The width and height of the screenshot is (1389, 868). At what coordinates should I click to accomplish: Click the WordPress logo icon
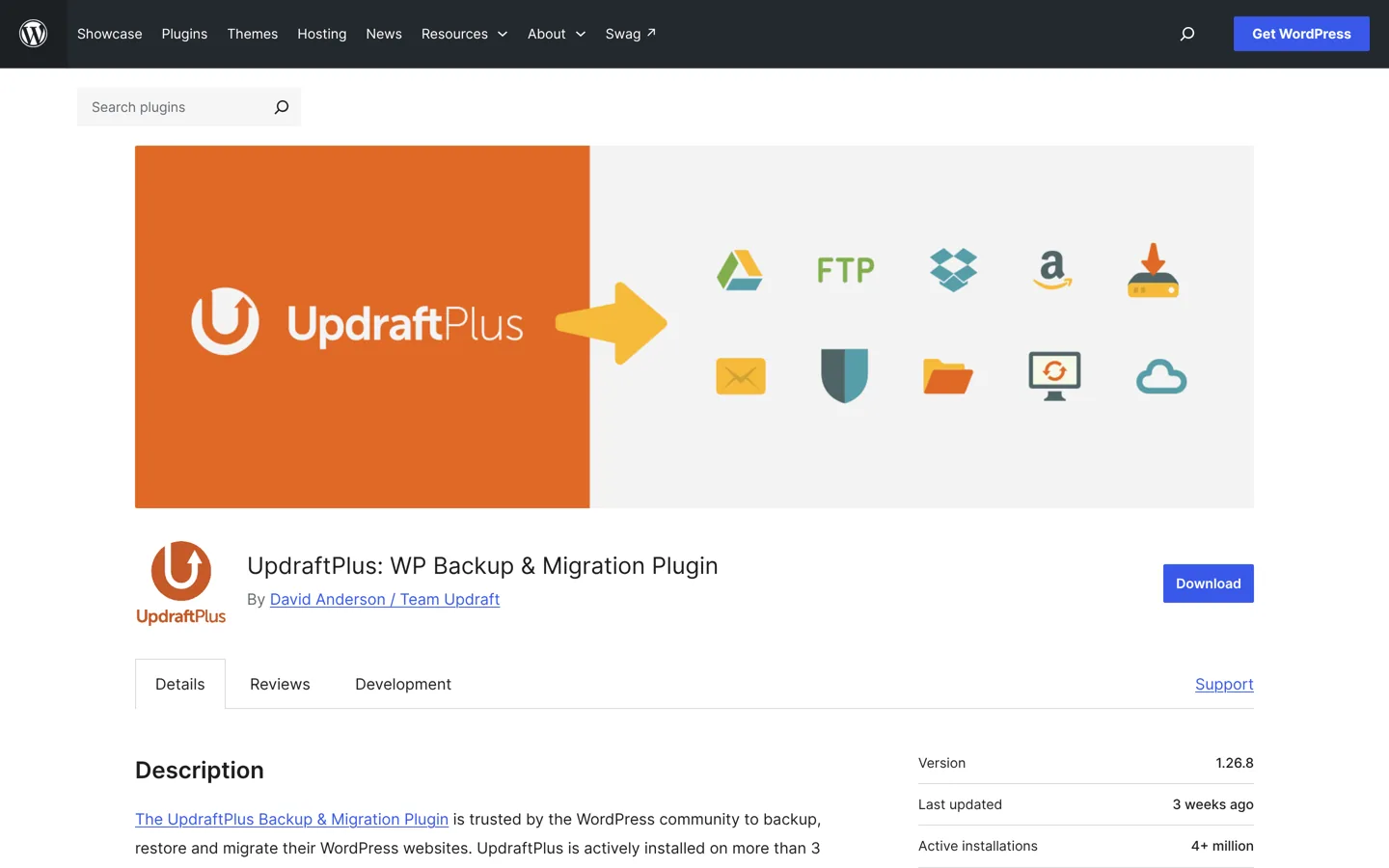pos(34,34)
